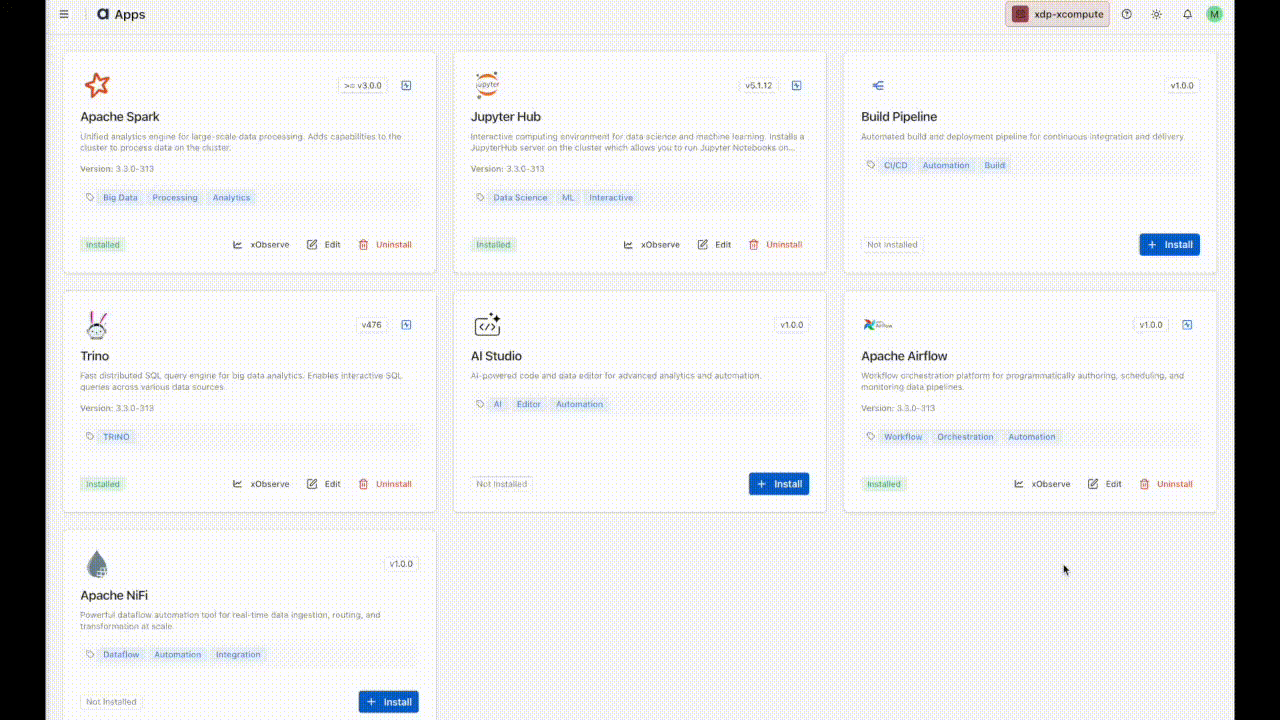
Task: Edit the Trino app
Action: [324, 484]
